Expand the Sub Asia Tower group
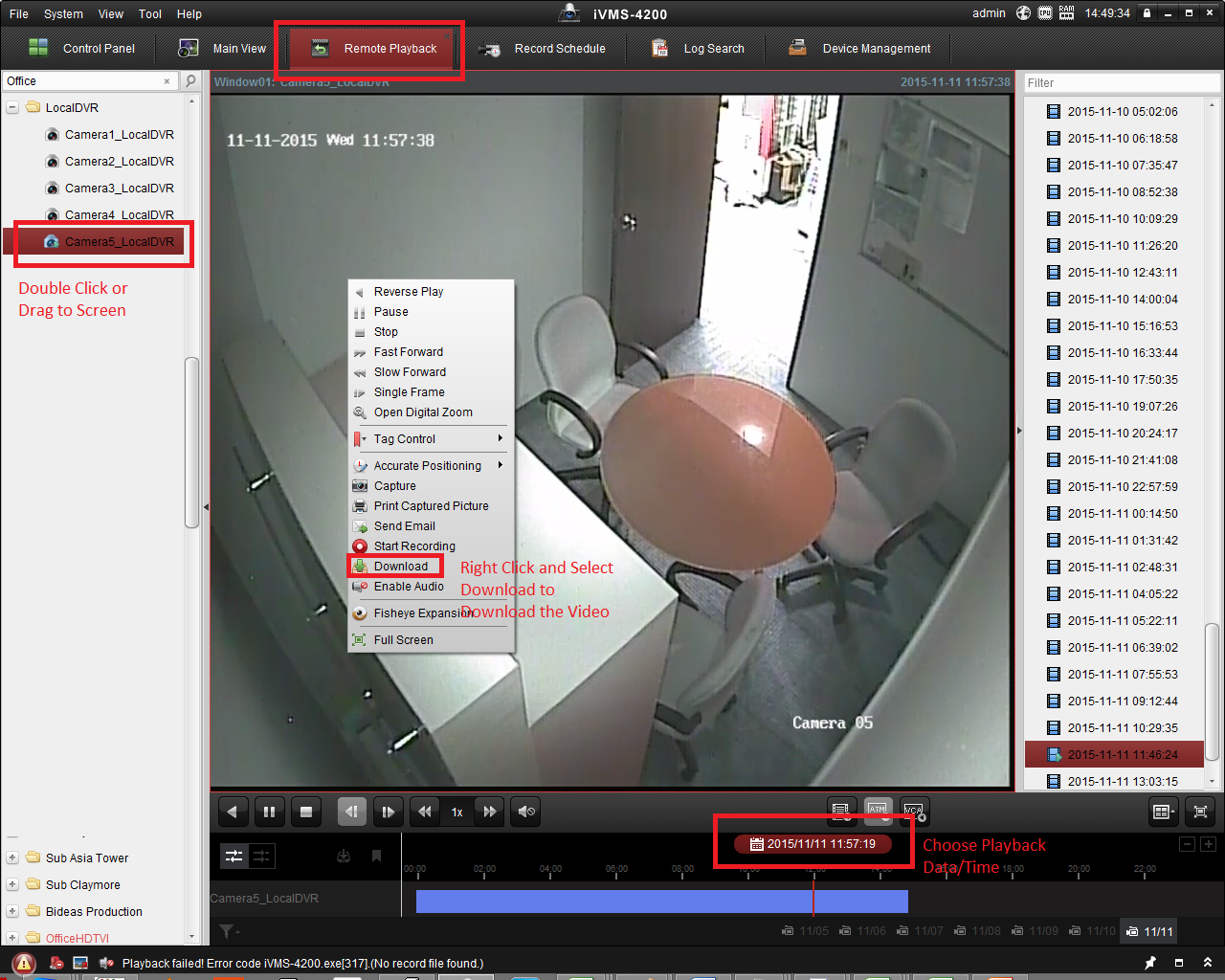Image resolution: width=1225 pixels, height=980 pixels. click(x=12, y=858)
